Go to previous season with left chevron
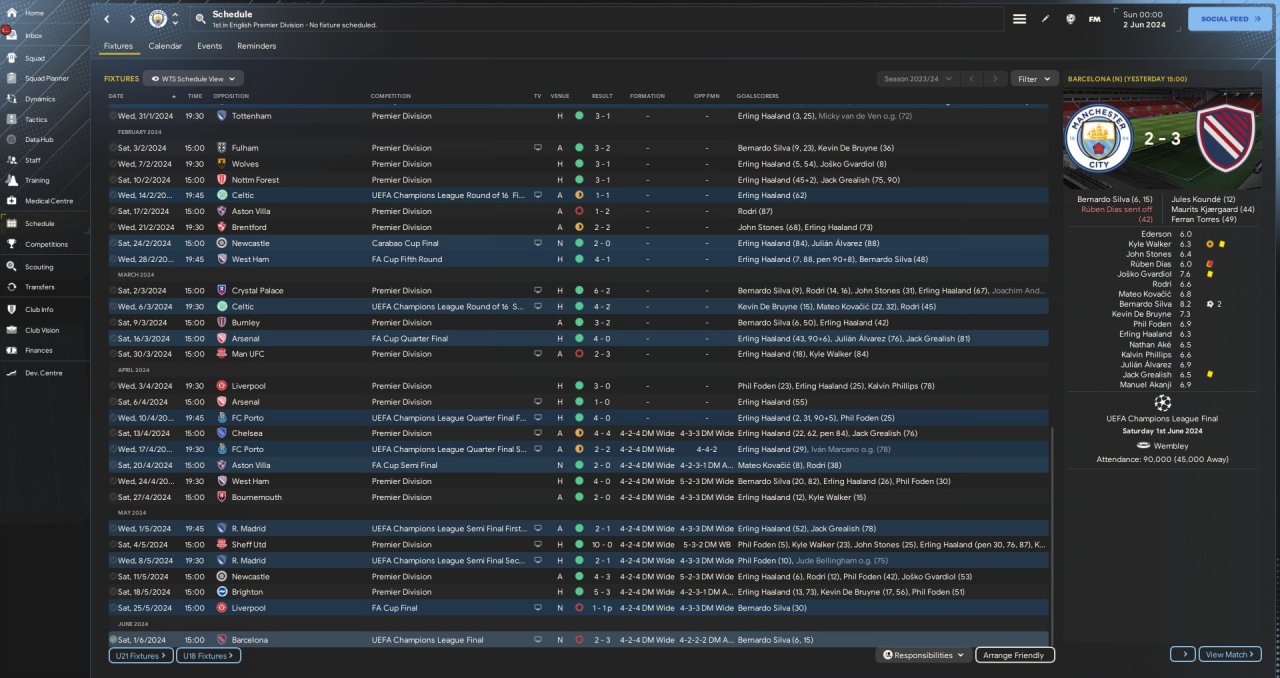Viewport: 1280px width, 678px height. tap(971, 78)
